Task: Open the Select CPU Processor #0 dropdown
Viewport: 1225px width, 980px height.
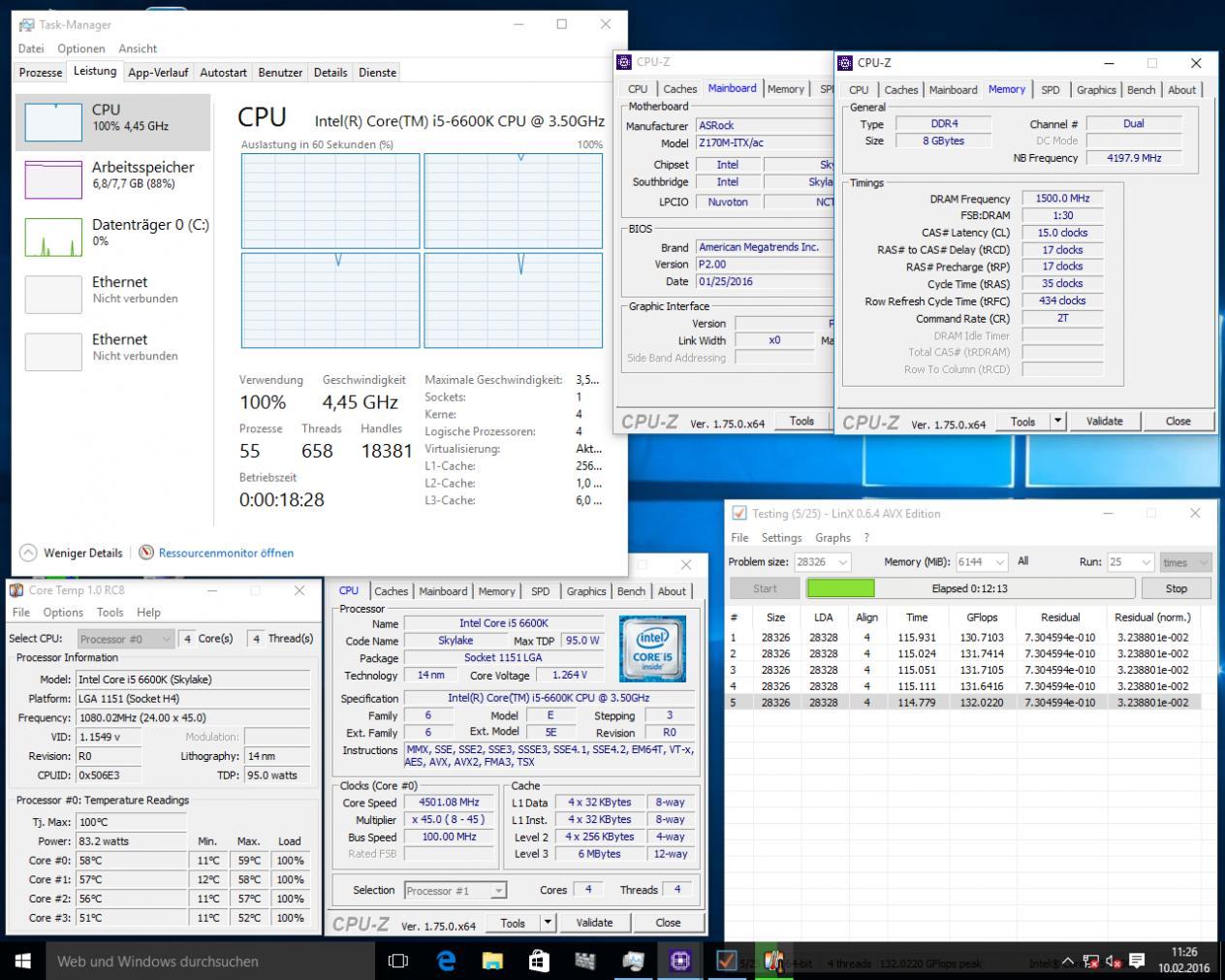Action: [126, 639]
